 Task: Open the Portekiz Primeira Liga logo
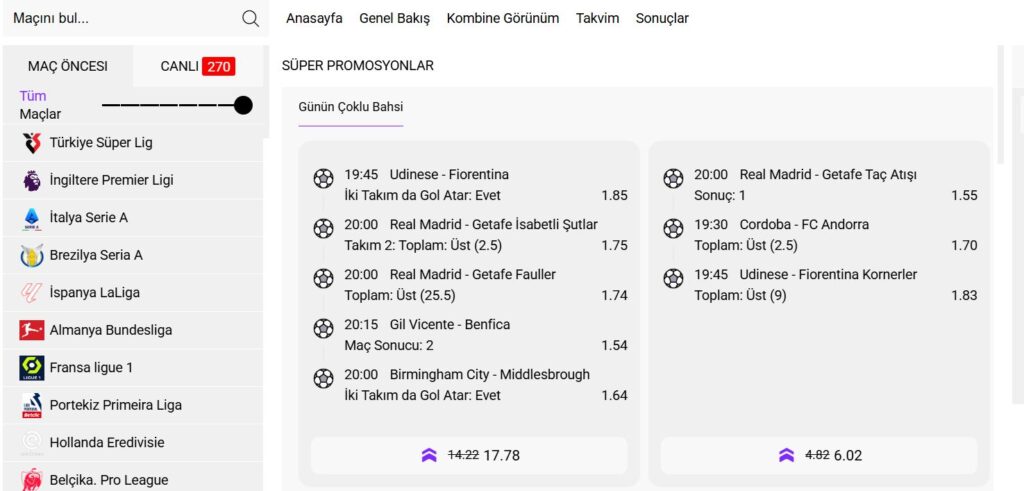point(32,405)
